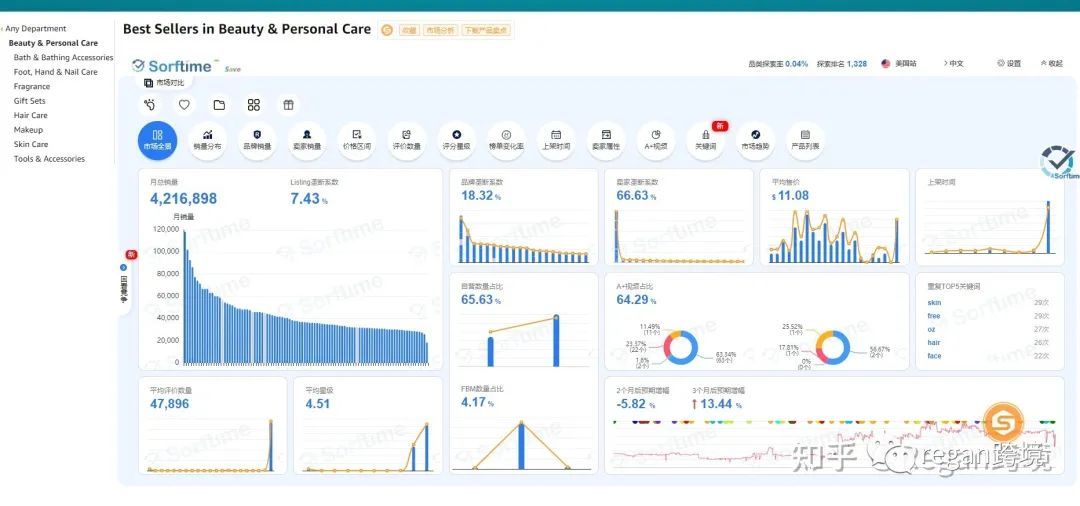Open the 关键词 keyword icon with red badge
1080x506 pixels.
point(705,140)
